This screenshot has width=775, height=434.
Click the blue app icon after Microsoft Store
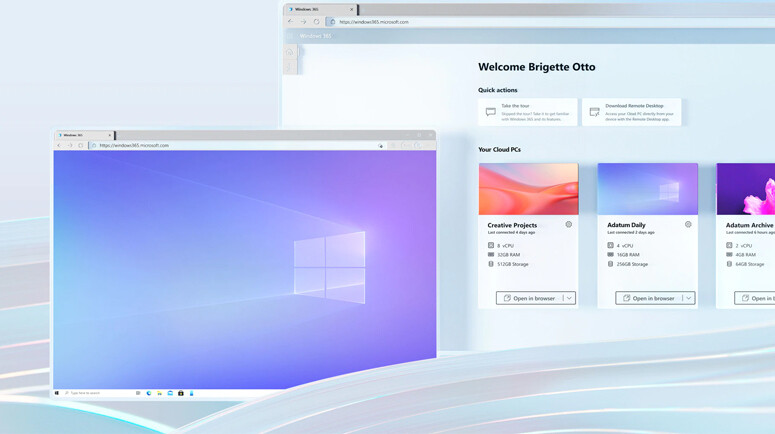tap(191, 393)
